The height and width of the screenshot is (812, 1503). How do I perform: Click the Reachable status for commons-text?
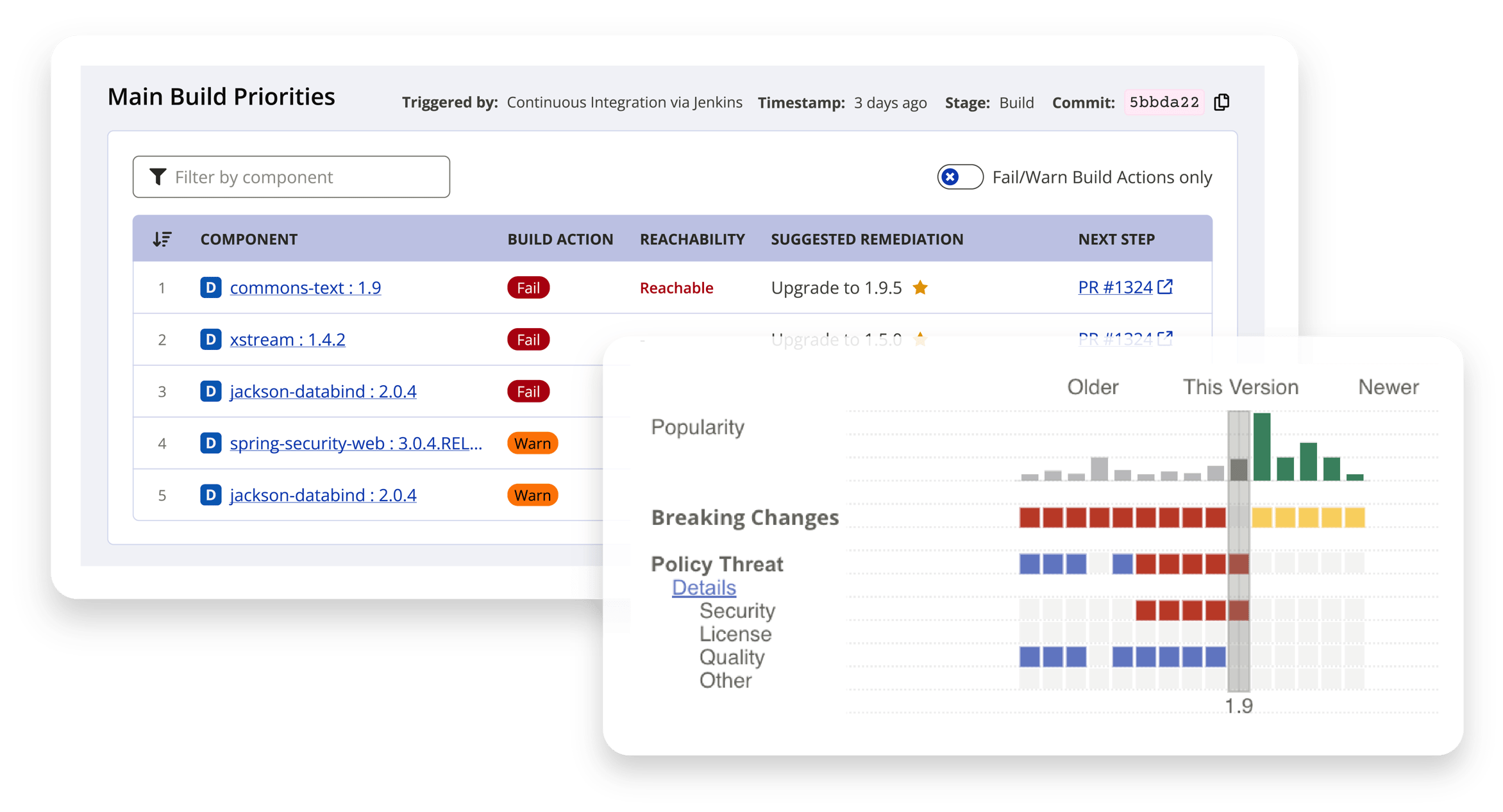pos(676,288)
